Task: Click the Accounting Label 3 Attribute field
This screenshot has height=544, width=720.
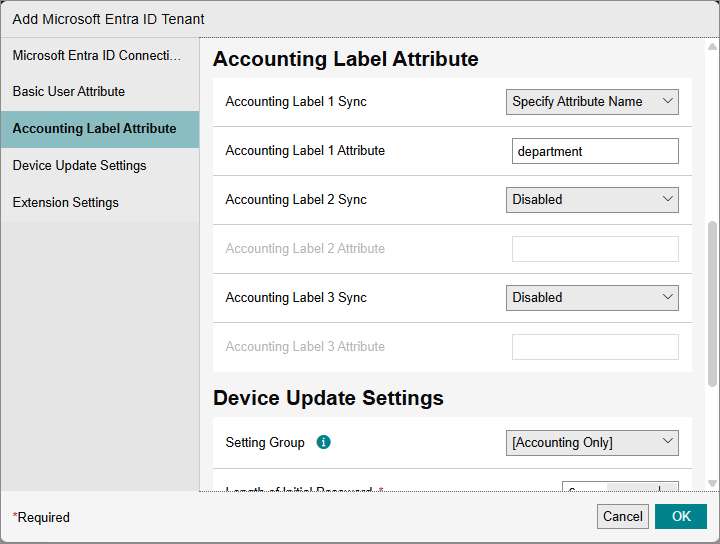Action: [595, 347]
